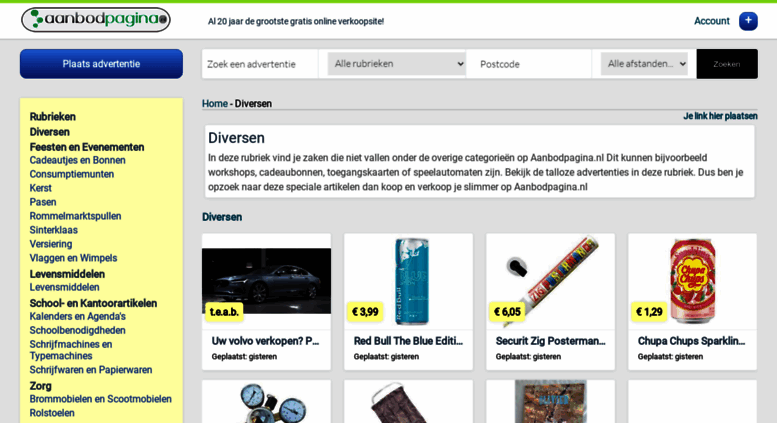Click the t.e.a.b. price tag
The height and width of the screenshot is (423, 777).
pyautogui.click(x=224, y=312)
